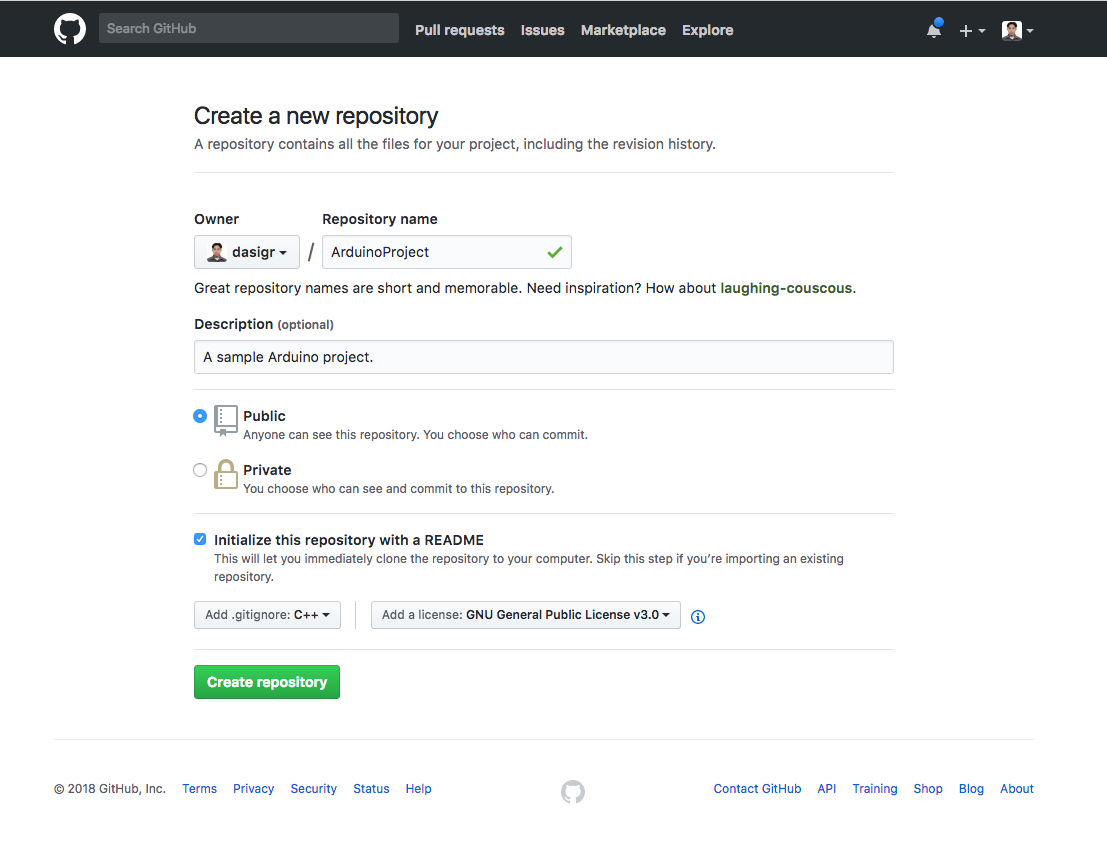Image resolution: width=1107 pixels, height=847 pixels.
Task: Click the license info icon
Action: click(x=698, y=617)
